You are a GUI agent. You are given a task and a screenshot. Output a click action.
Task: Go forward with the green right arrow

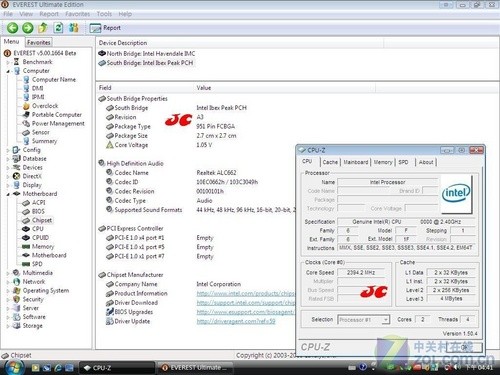28,28
